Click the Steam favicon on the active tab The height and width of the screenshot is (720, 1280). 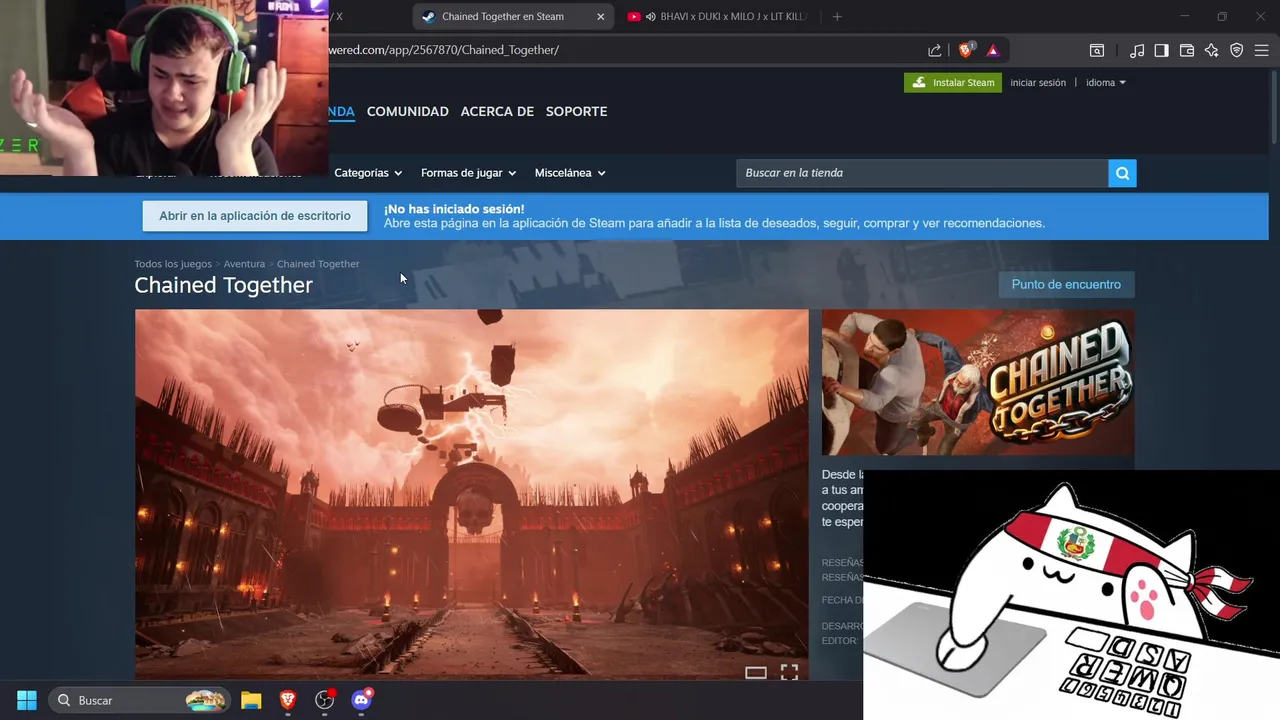pyautogui.click(x=428, y=17)
